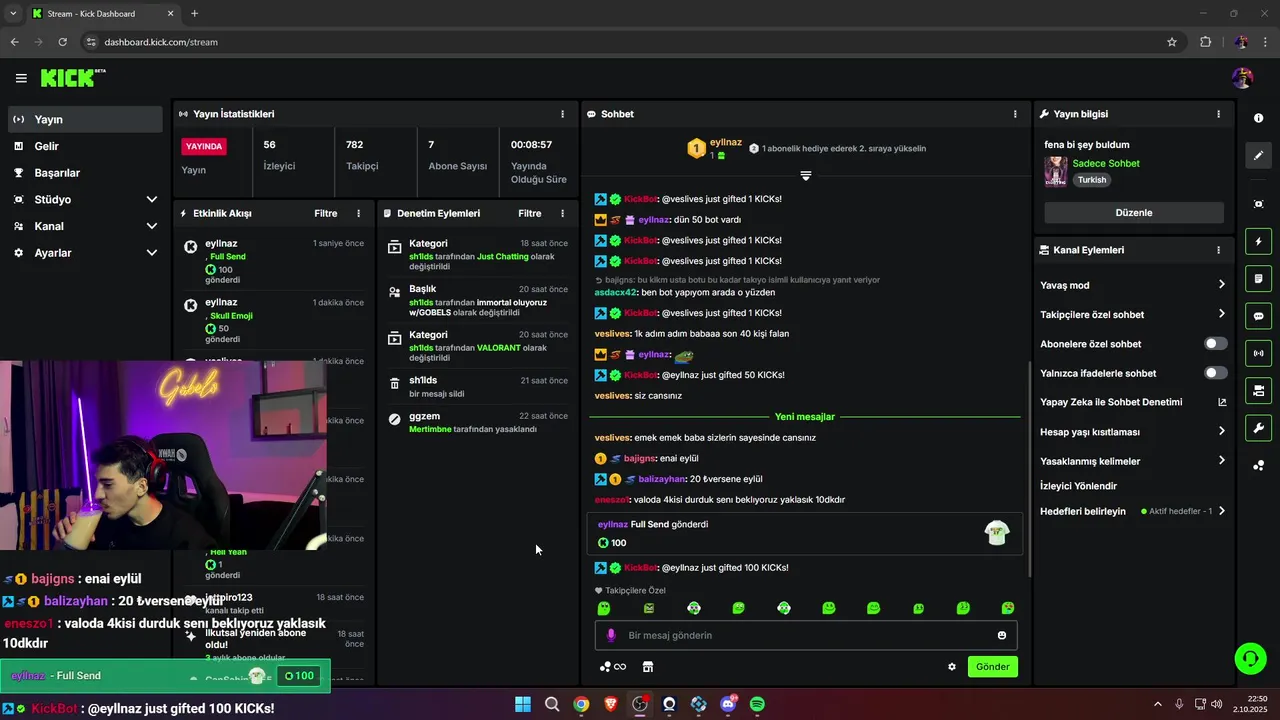This screenshot has width=1280, height=720.
Task: Click the Düzenle button
Action: click(x=1134, y=213)
